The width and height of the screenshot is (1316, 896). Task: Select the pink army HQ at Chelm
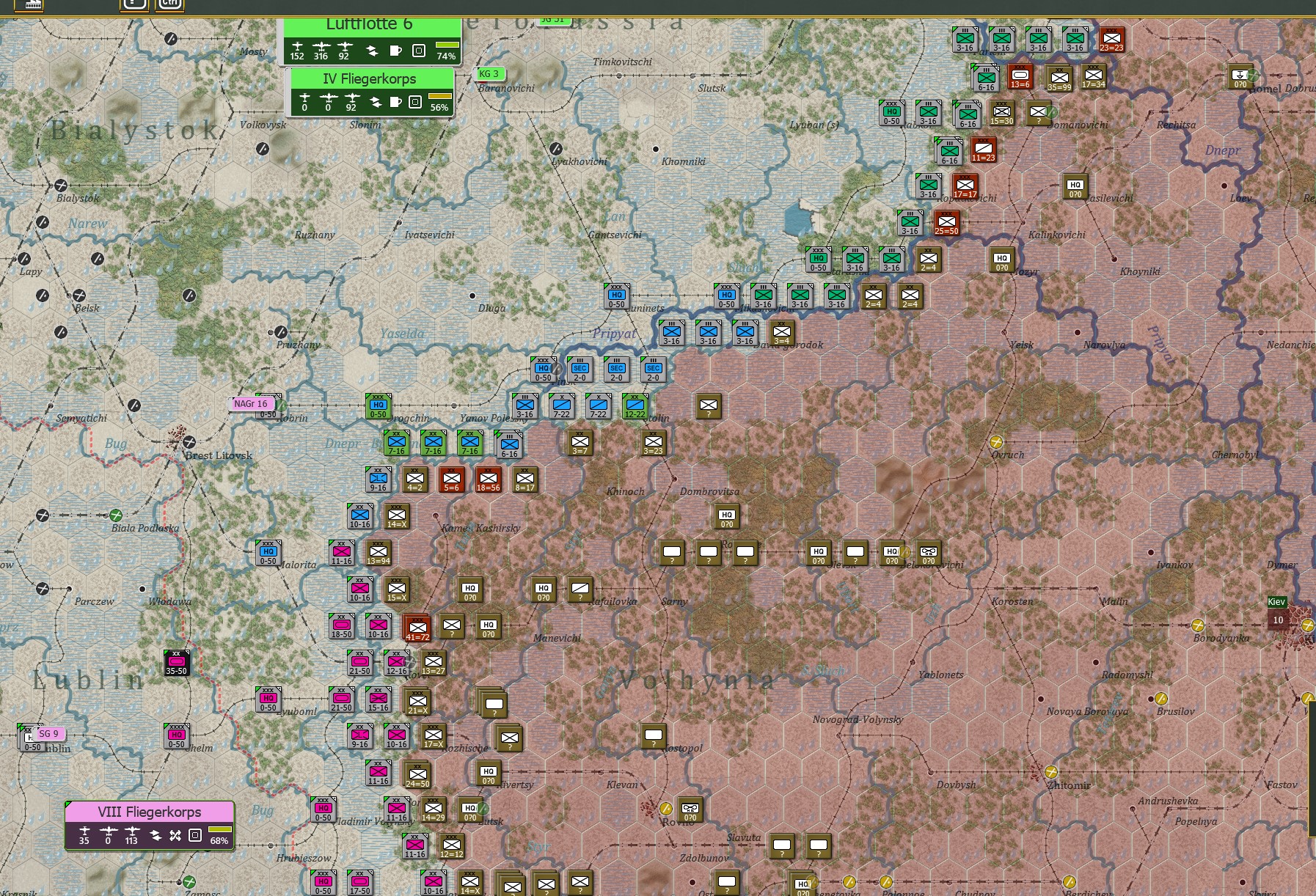tap(176, 736)
